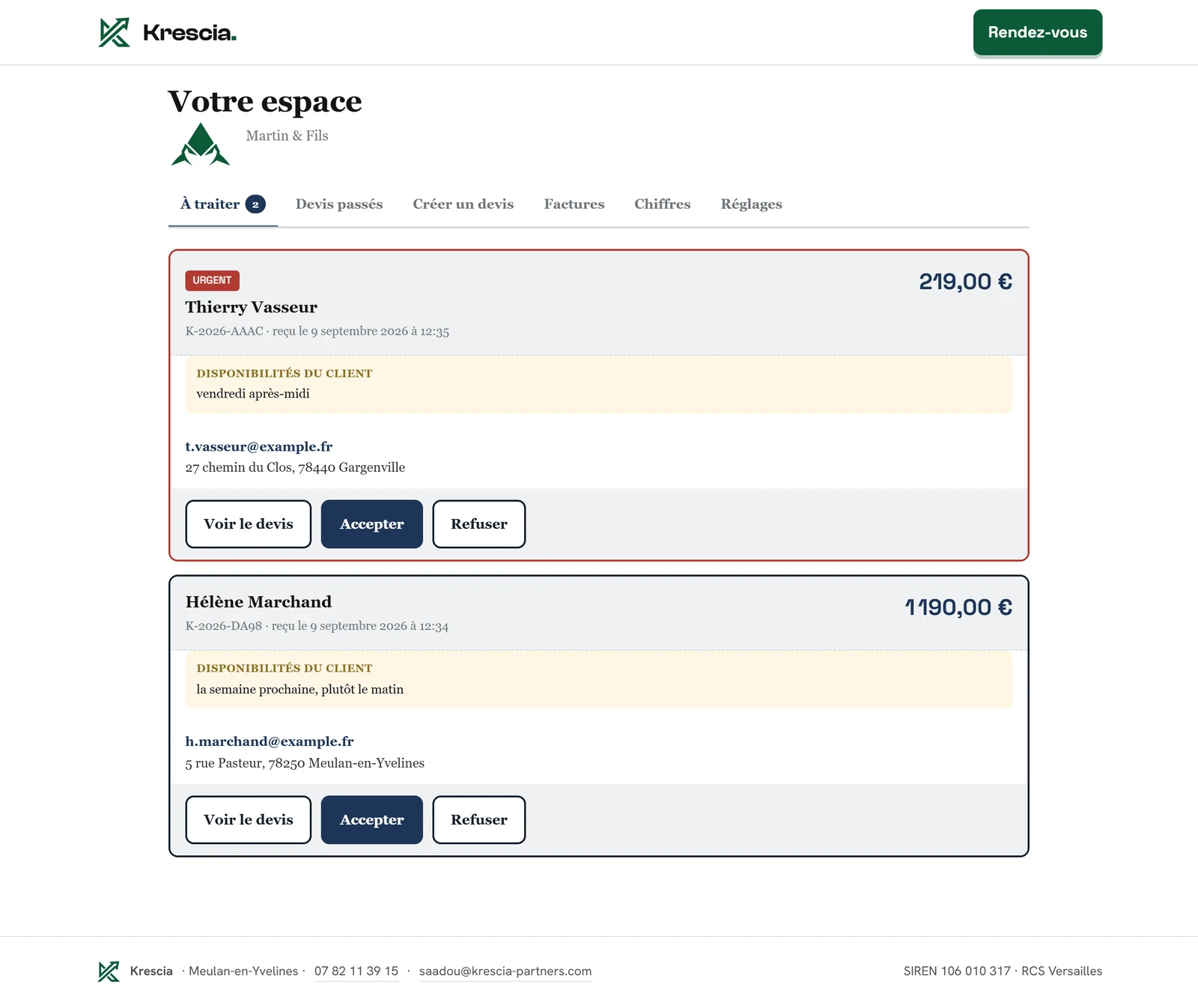Accept Hélène Marchand's quote request

pos(372,820)
